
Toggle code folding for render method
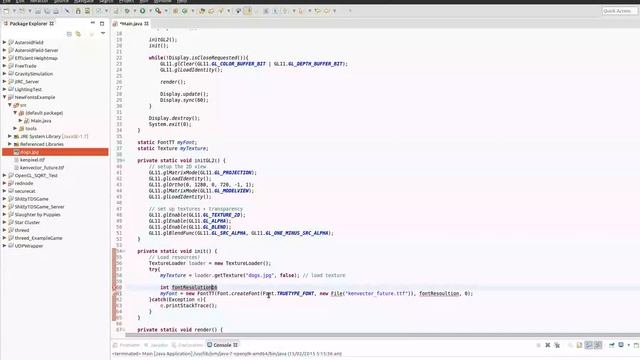coord(124,329)
